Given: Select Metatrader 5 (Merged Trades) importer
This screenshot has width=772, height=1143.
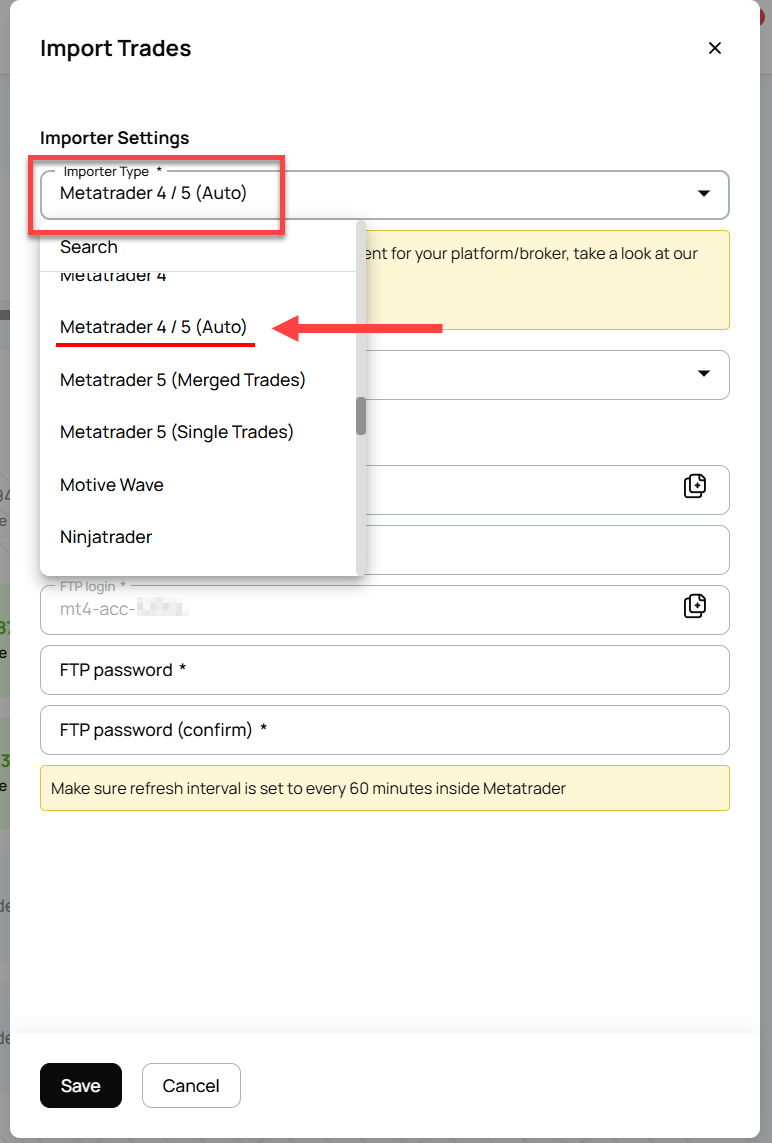Looking at the screenshot, I should 182,380.
